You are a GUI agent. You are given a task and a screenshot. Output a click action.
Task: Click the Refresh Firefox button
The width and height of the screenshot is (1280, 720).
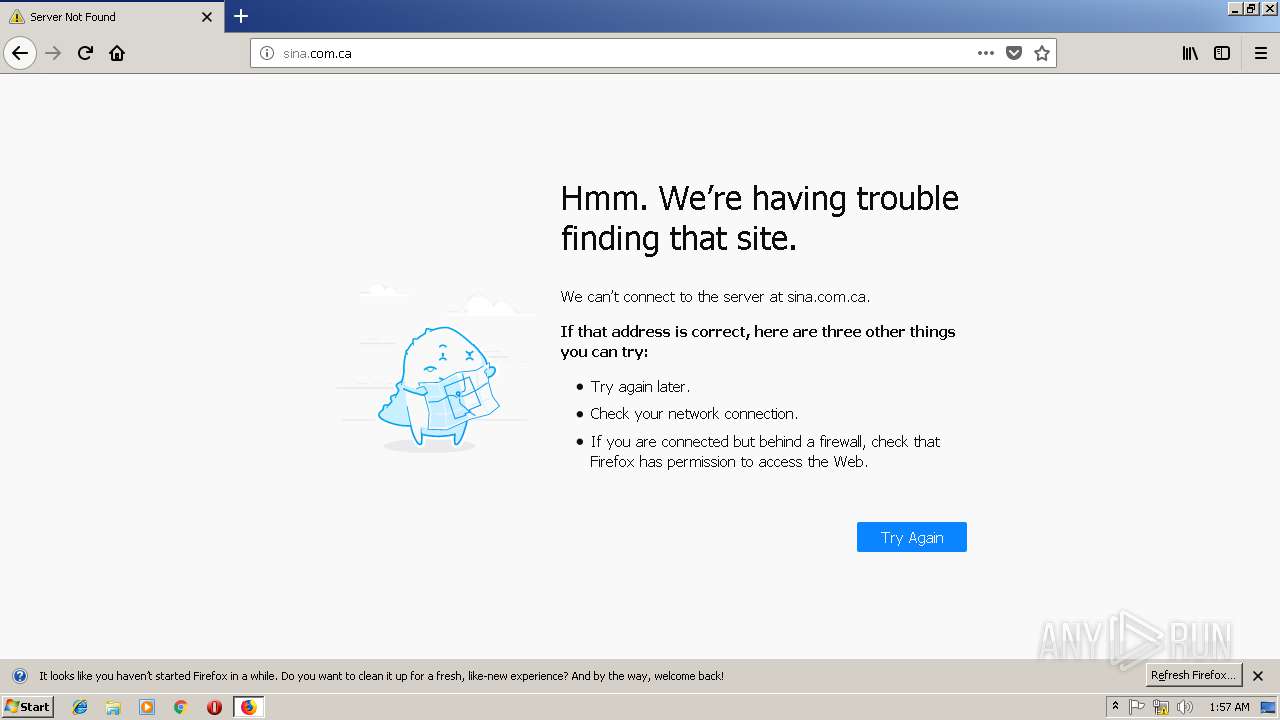(1194, 675)
